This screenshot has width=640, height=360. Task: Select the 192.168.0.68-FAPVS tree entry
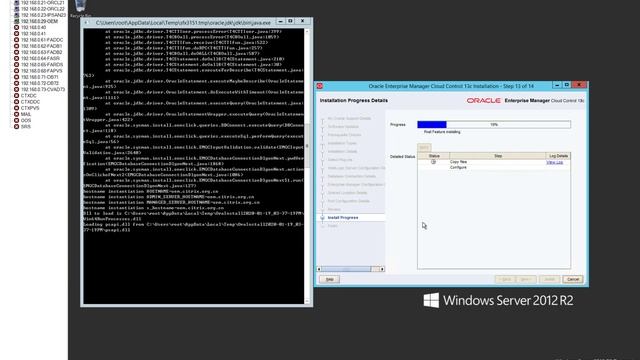[41, 71]
